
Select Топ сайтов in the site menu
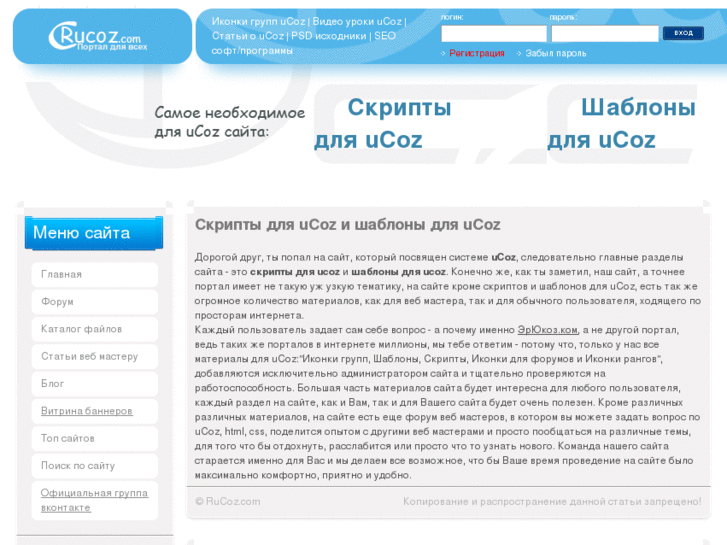click(x=95, y=438)
